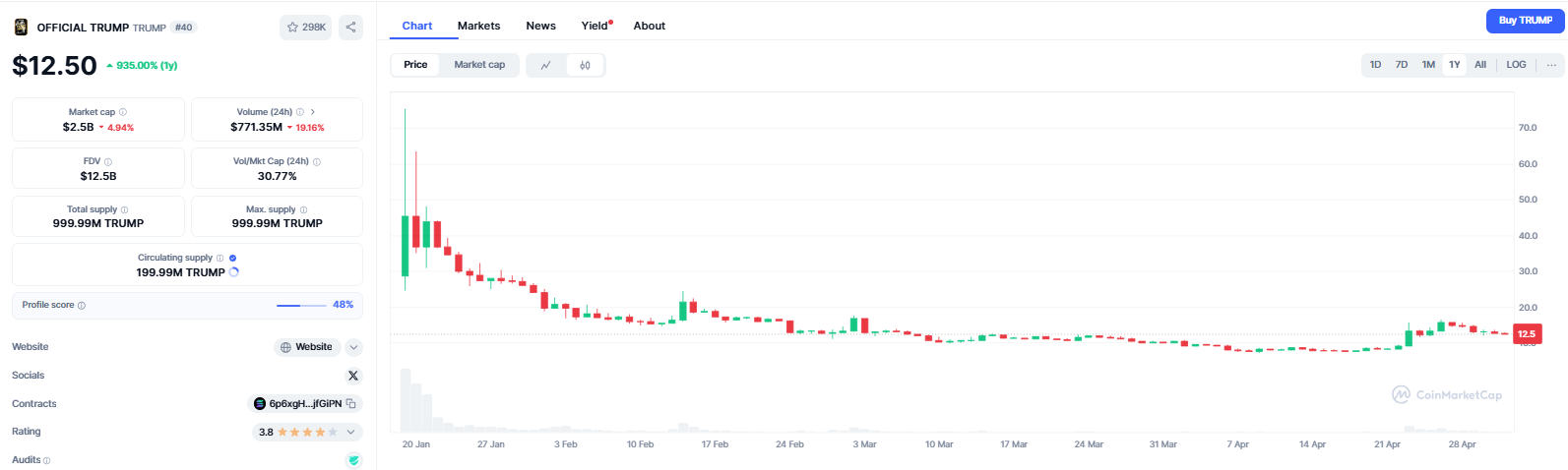
Task: Click the 20 Jan volume bar
Action: [x=405, y=400]
